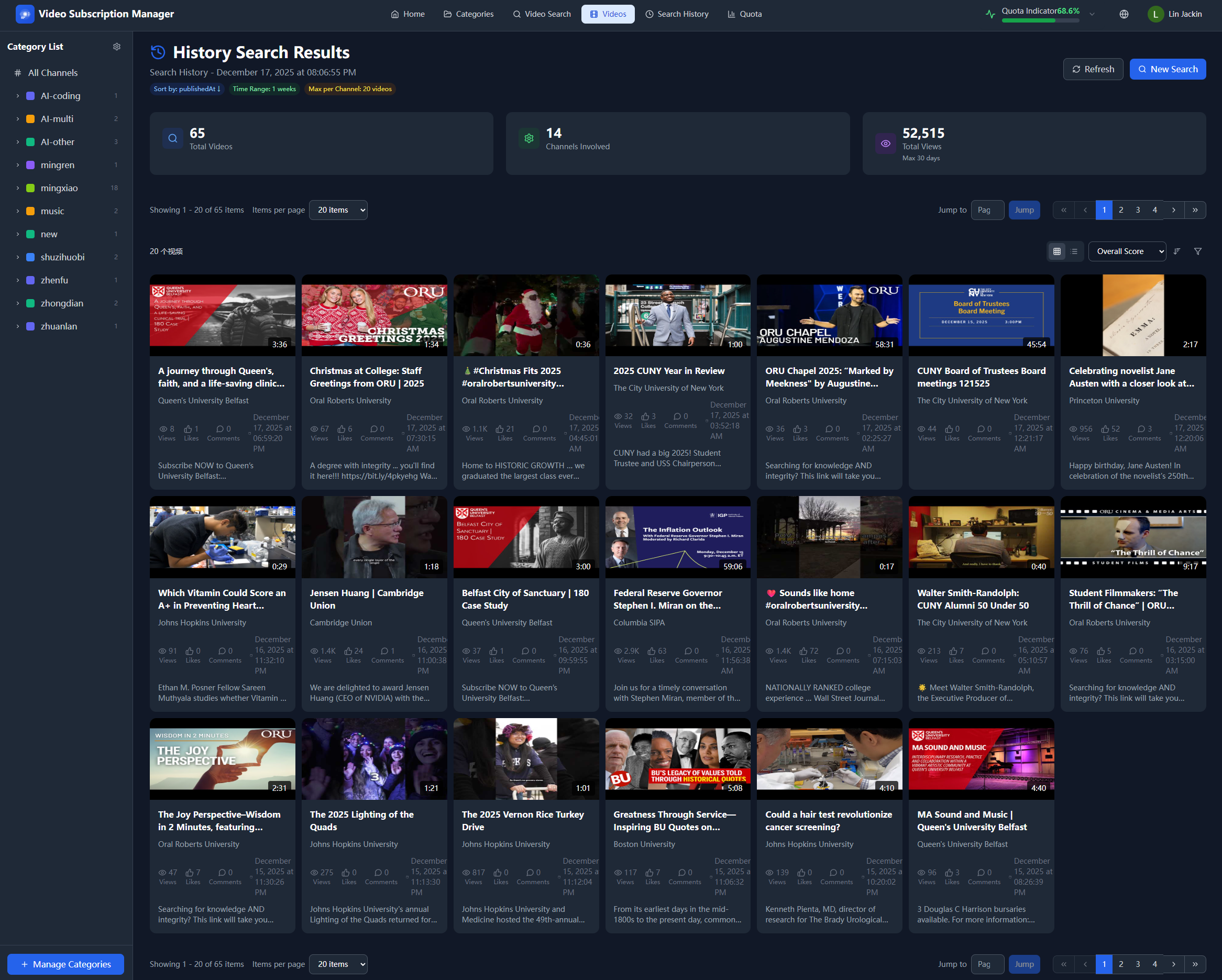
Task: Open the Search History tab
Action: [x=677, y=14]
